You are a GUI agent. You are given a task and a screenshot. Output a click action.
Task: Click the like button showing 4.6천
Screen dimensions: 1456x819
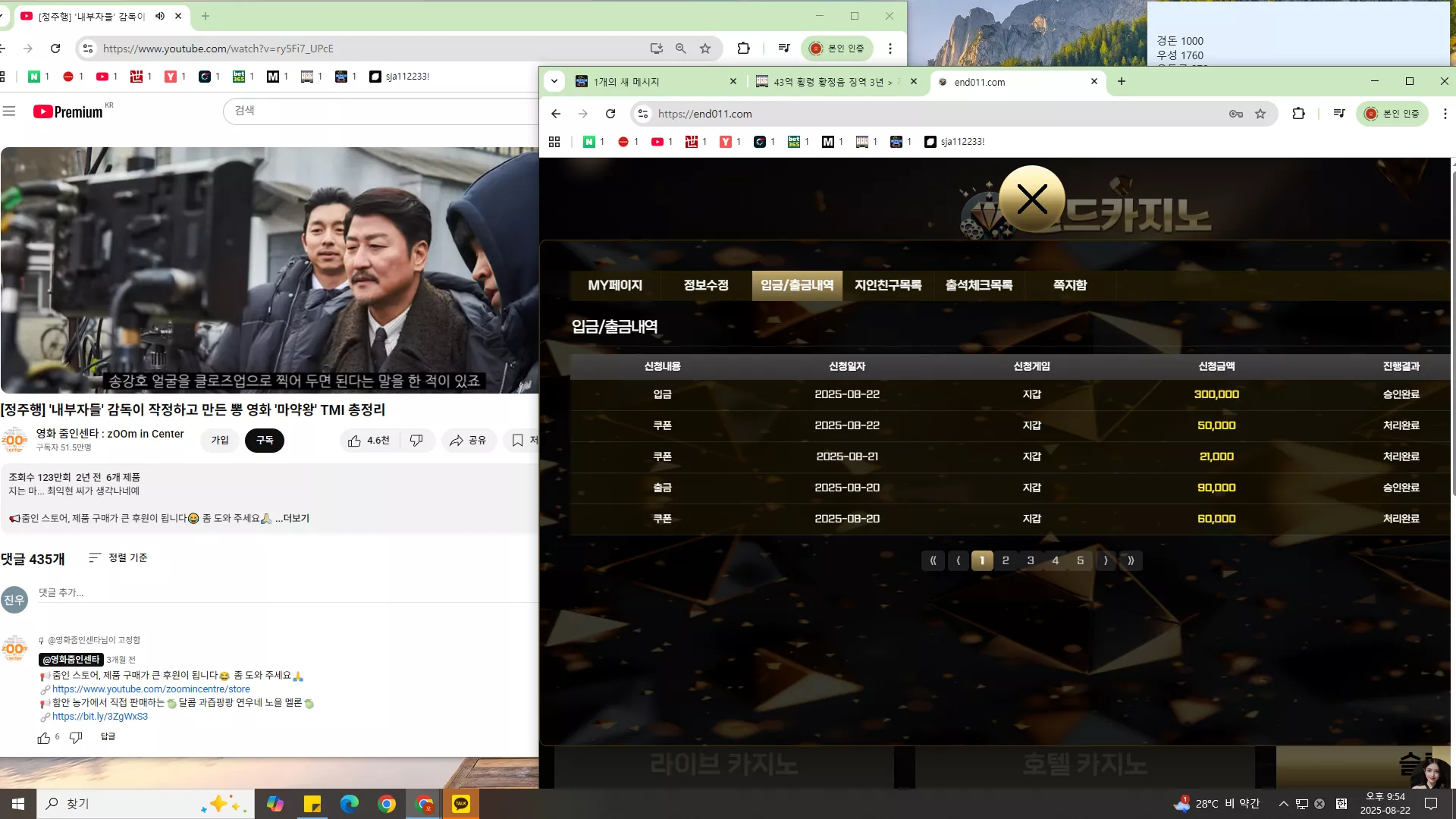click(369, 441)
